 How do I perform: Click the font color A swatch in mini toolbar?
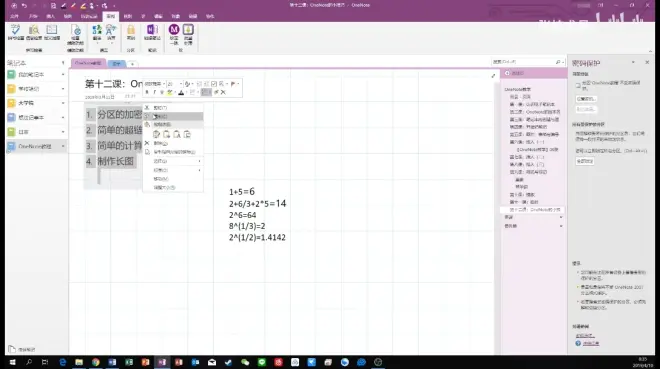pos(181,92)
